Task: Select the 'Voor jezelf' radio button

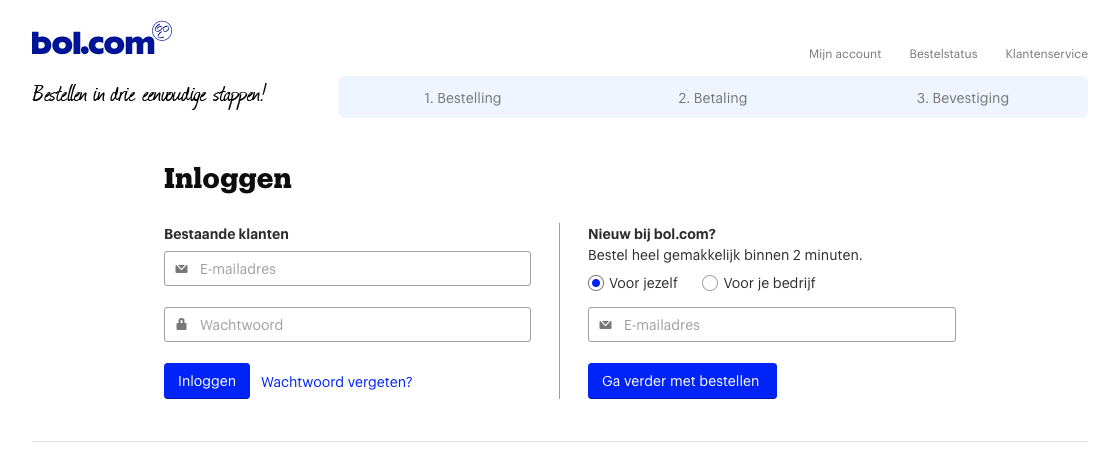Action: 597,283
